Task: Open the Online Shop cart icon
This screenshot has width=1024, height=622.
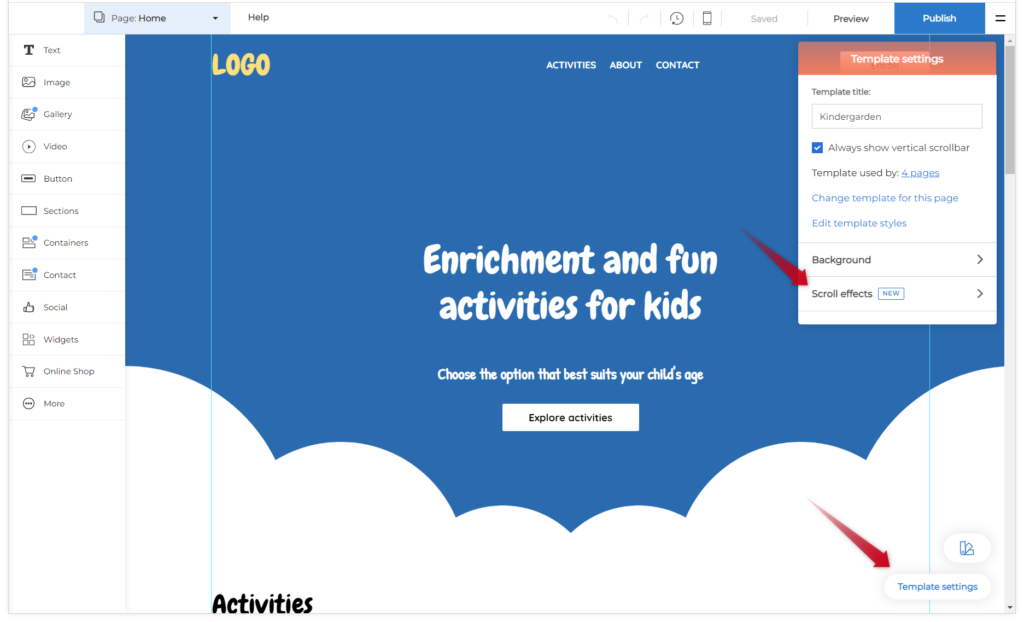Action: pyautogui.click(x=28, y=371)
